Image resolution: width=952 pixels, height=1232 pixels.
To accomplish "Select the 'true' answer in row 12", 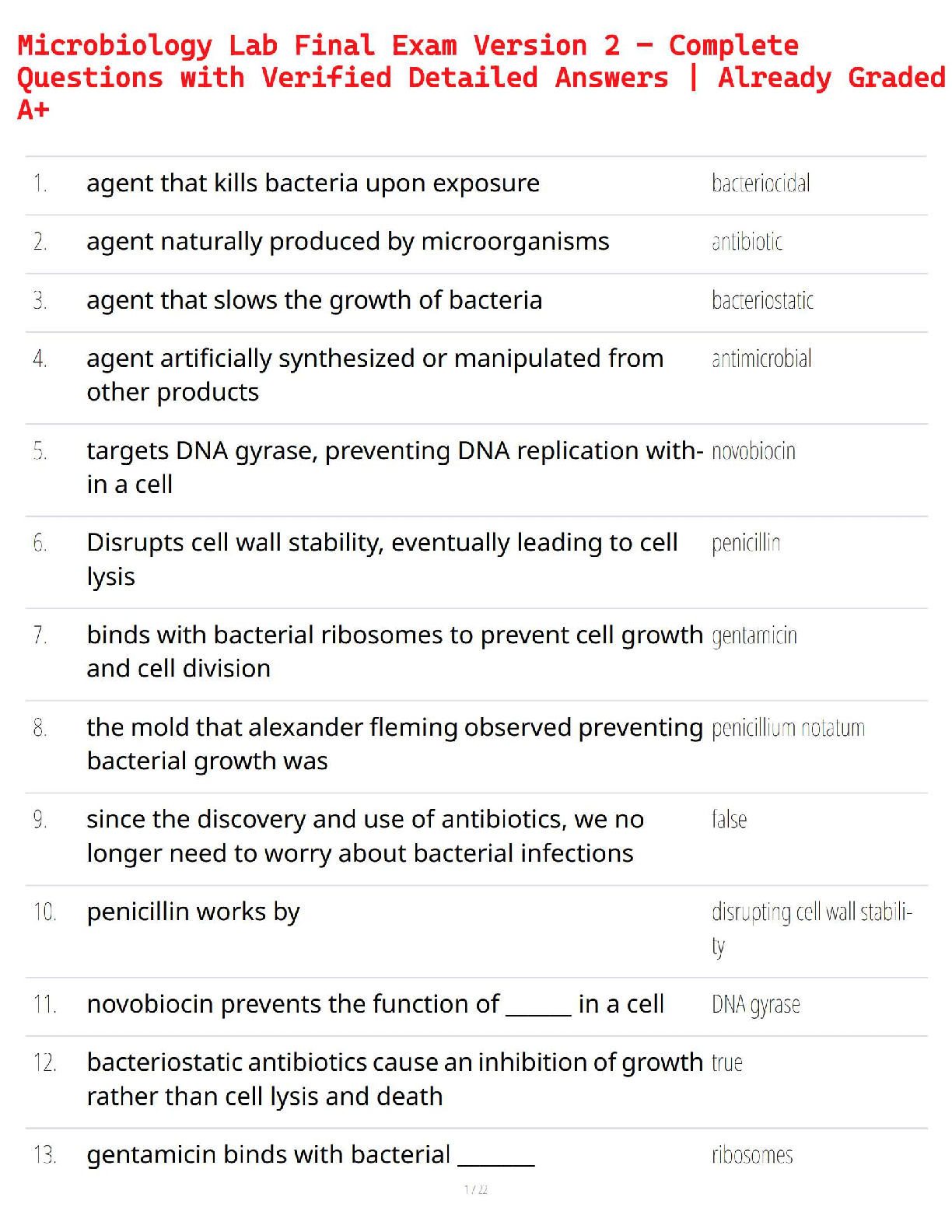I will pyautogui.click(x=727, y=1062).
